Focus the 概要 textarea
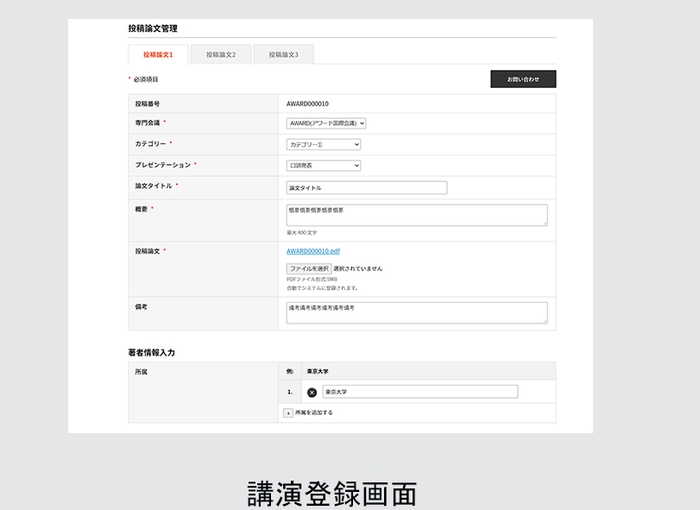The height and width of the screenshot is (510, 700). tap(415, 214)
